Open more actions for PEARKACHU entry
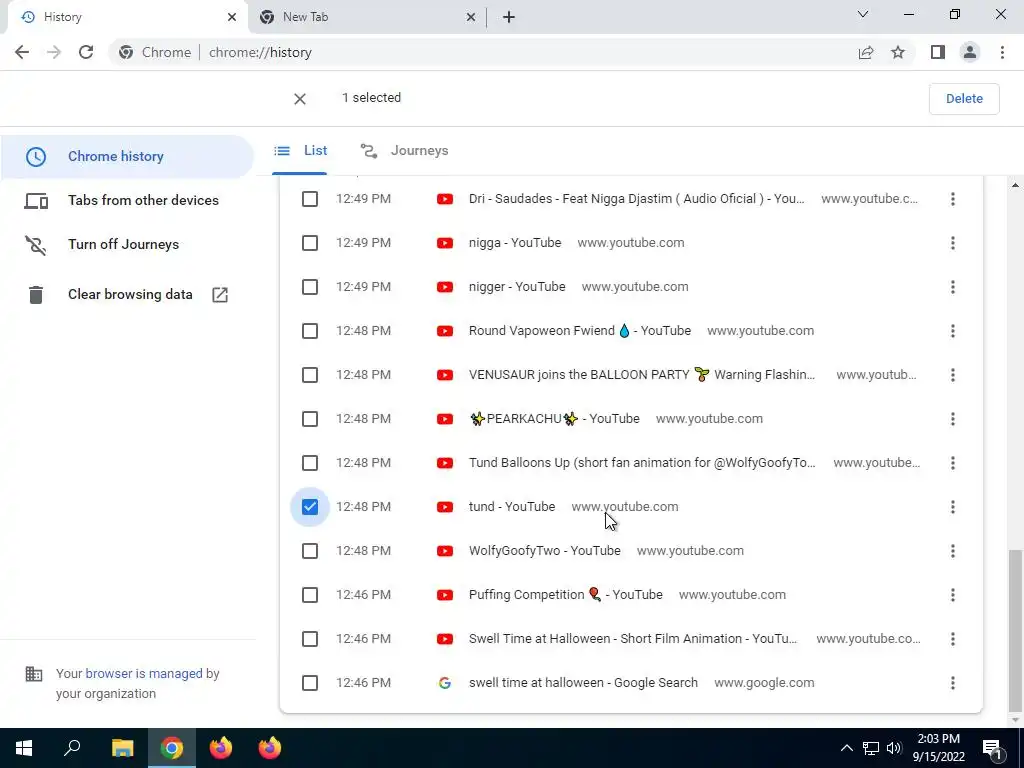 coord(953,419)
